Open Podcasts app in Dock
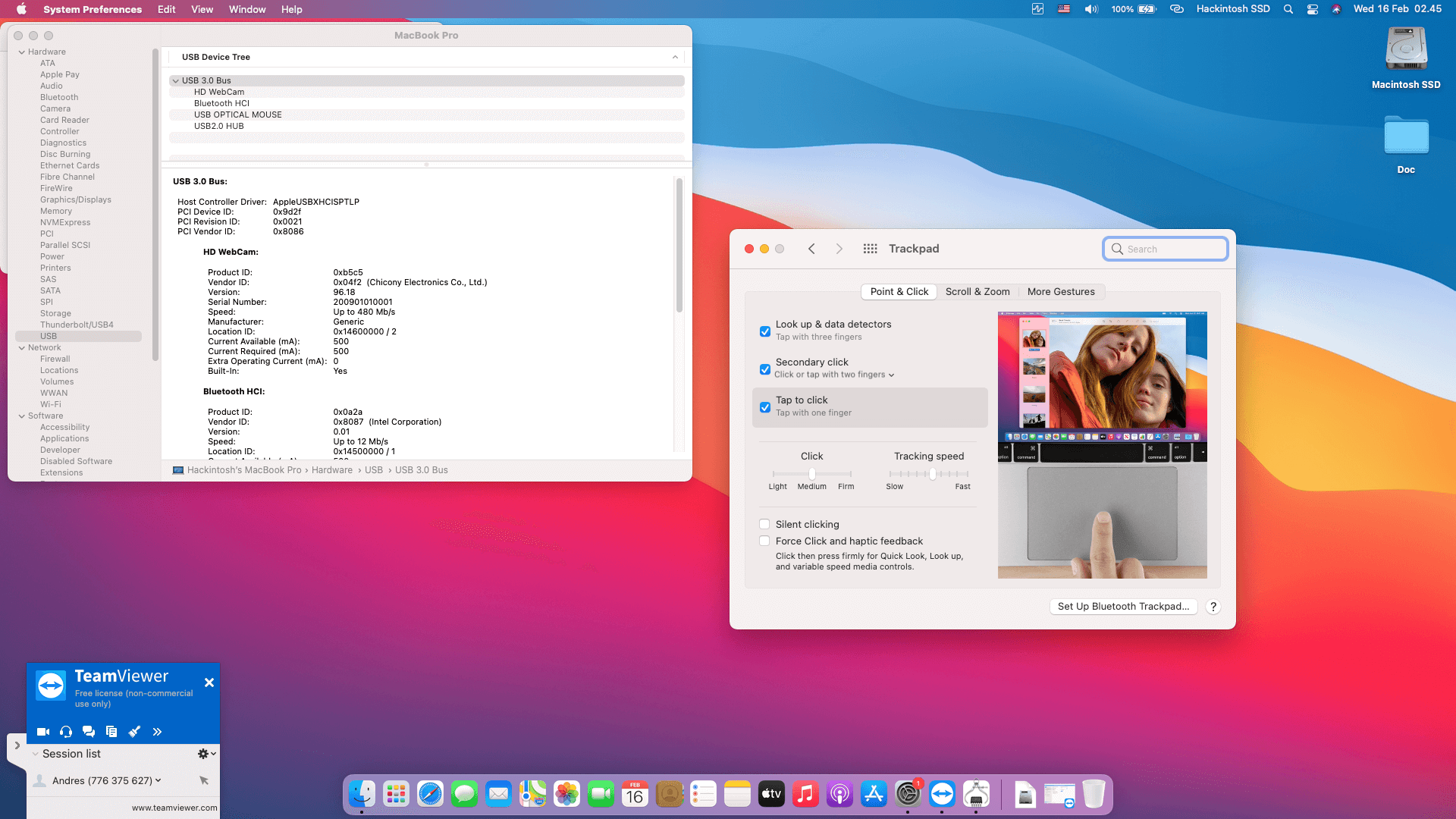The height and width of the screenshot is (819, 1456). coord(839,794)
